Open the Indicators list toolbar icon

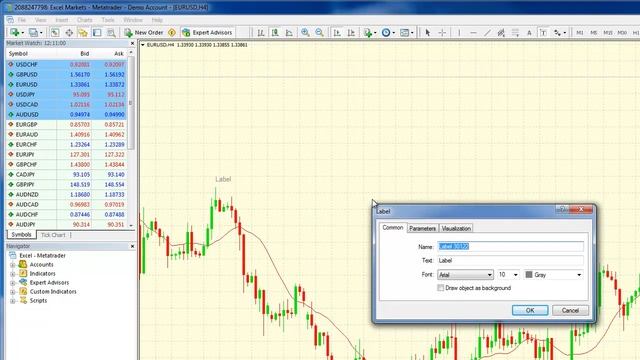point(369,33)
